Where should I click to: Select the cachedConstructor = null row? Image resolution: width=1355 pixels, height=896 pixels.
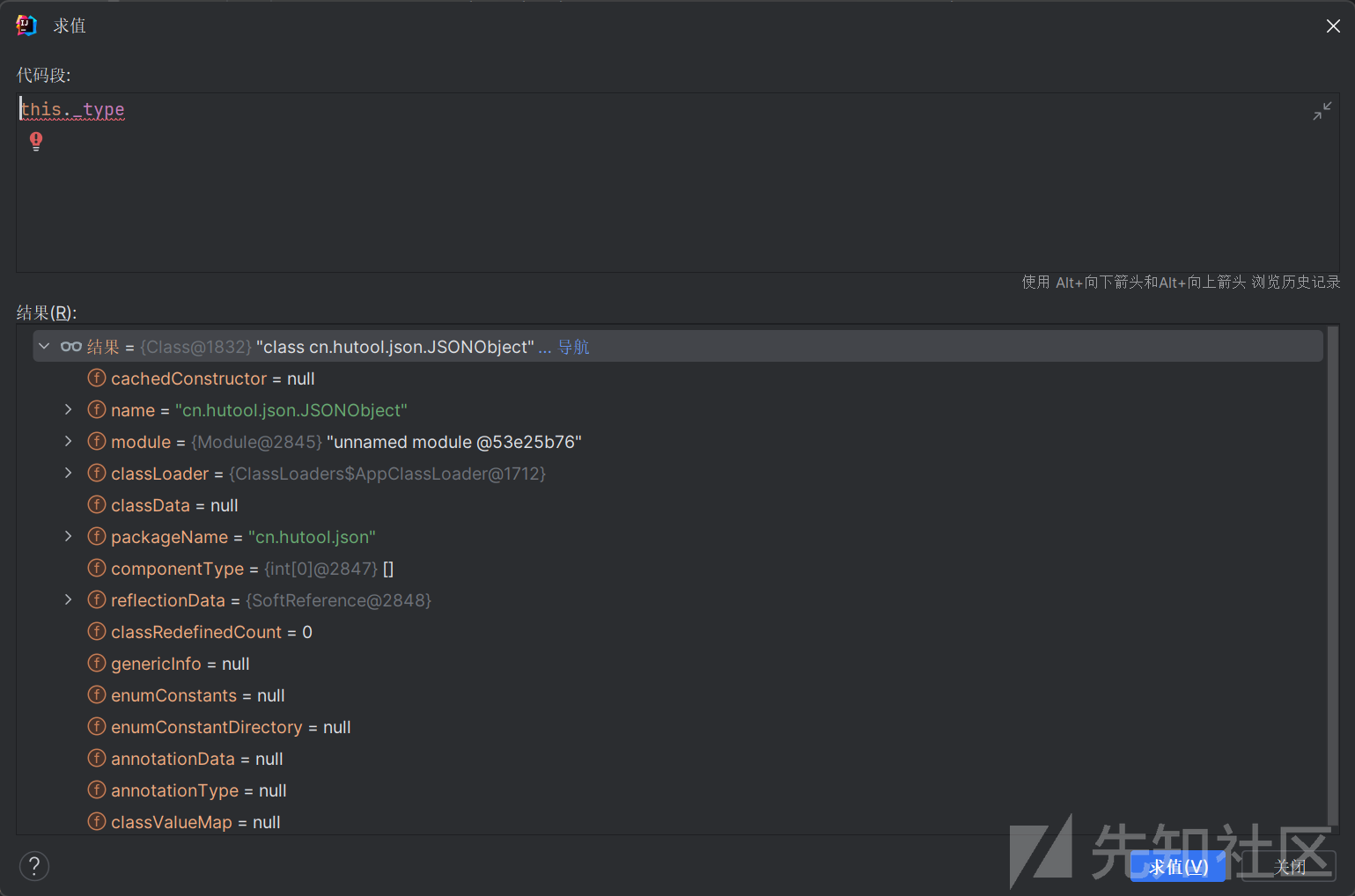tap(678, 378)
